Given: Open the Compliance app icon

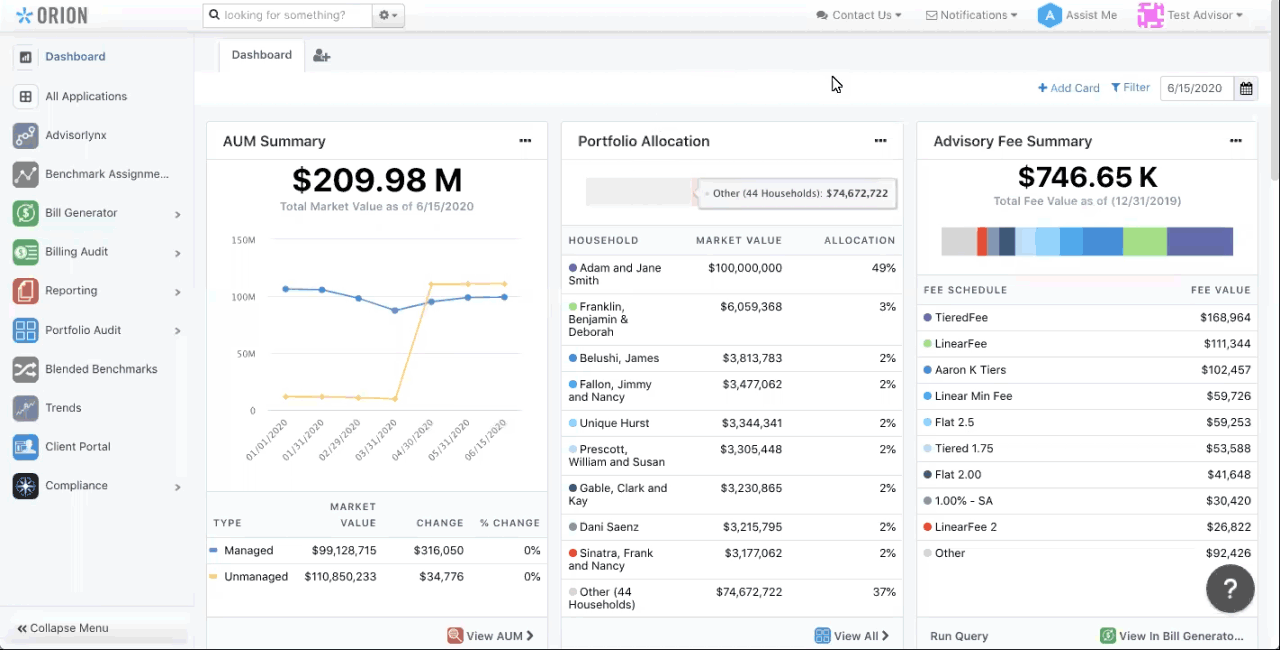Looking at the screenshot, I should pyautogui.click(x=26, y=486).
